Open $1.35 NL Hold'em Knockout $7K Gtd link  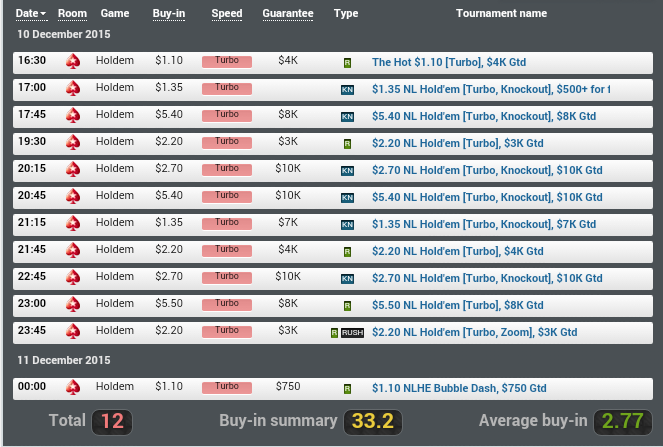tap(484, 225)
